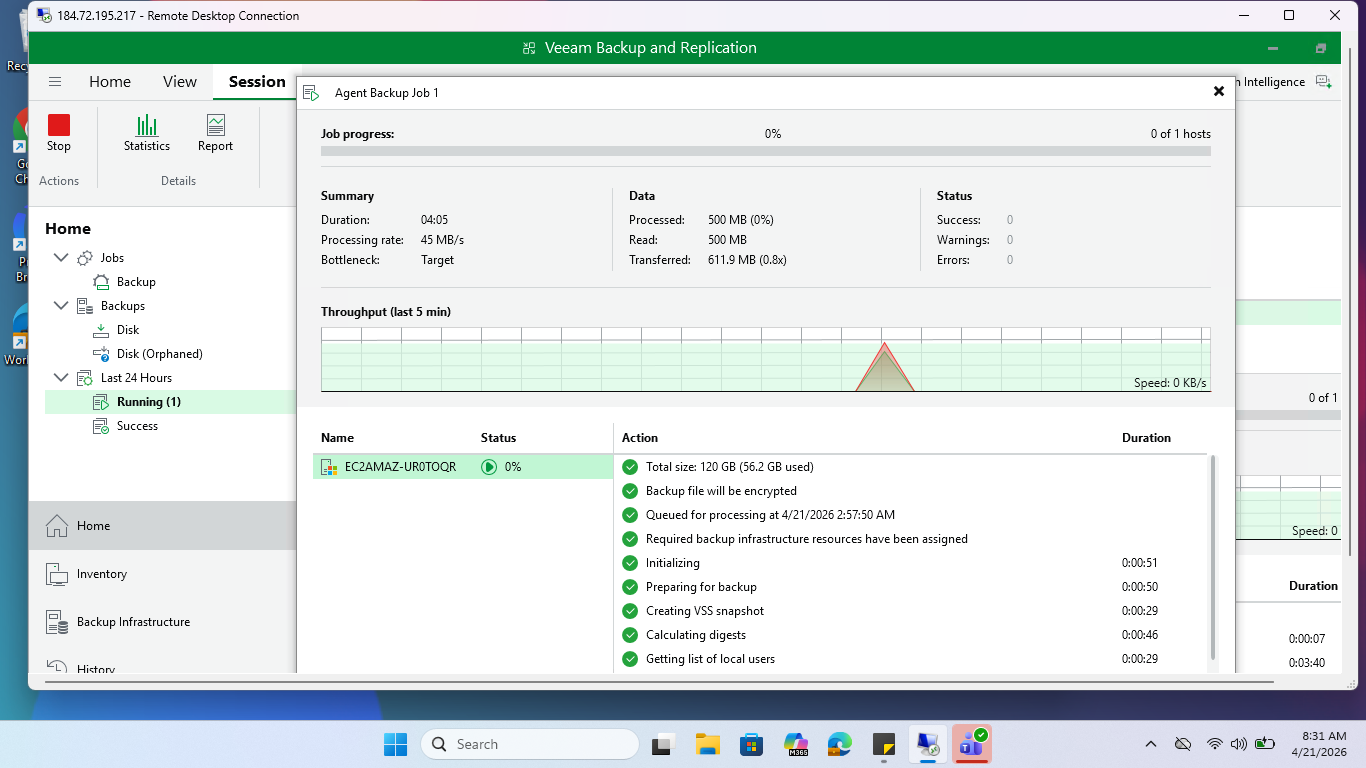Click the 0:00:46 duration value
The height and width of the screenshot is (768, 1366).
[1140, 635]
